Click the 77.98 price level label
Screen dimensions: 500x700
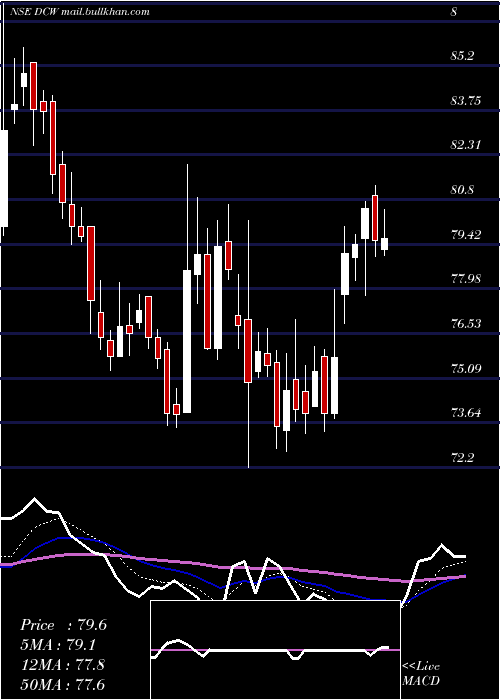tap(466, 279)
